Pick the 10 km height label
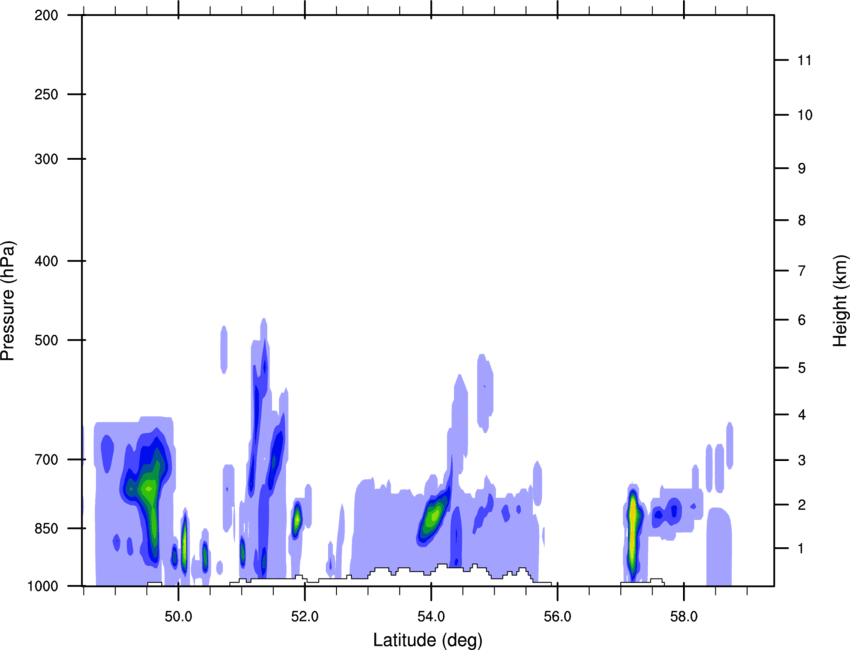The width and height of the screenshot is (850, 650). tap(805, 115)
